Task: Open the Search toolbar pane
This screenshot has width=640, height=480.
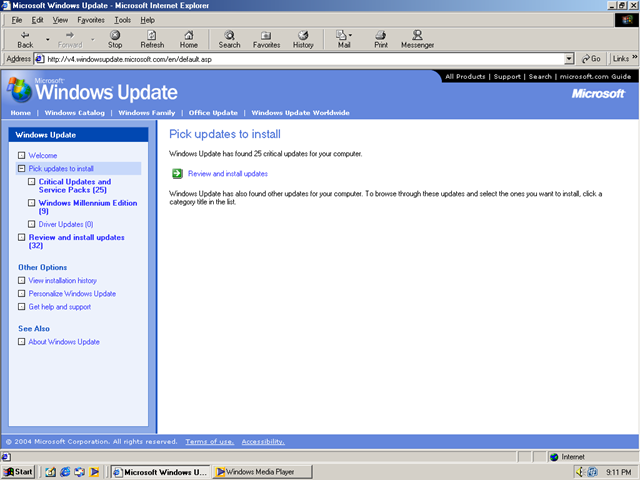Action: (229, 40)
